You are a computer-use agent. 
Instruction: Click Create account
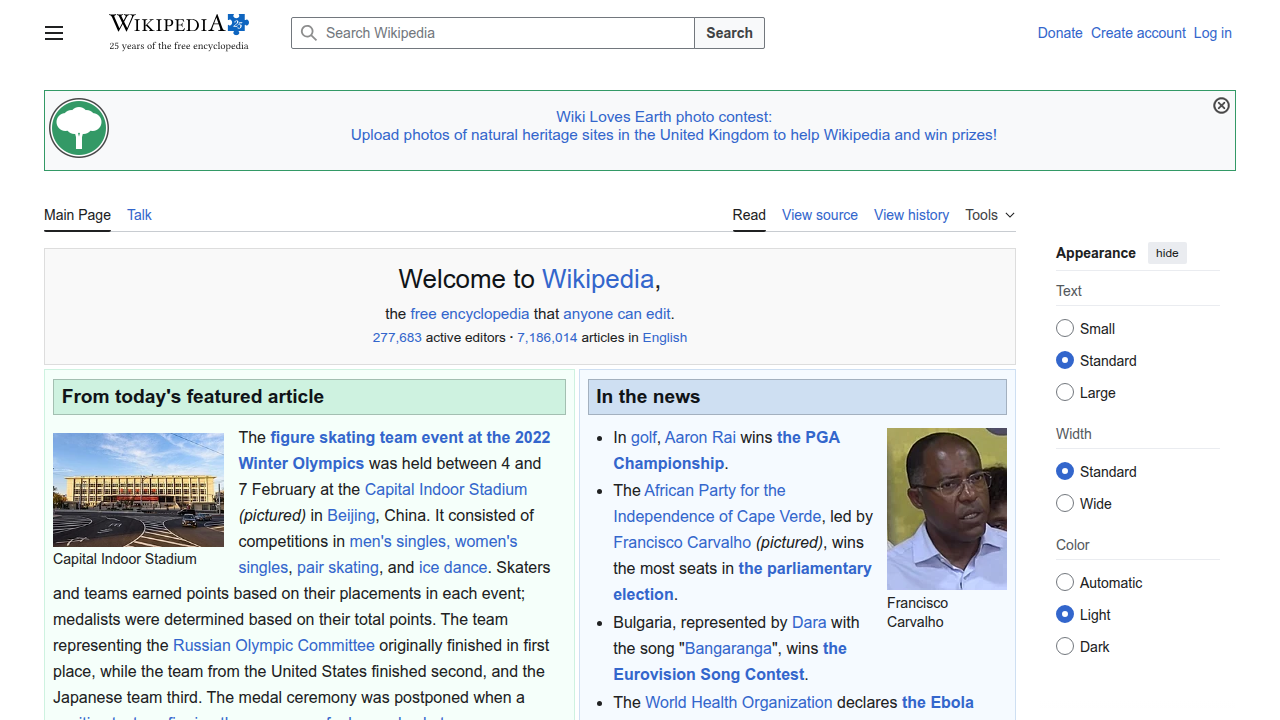1138,33
